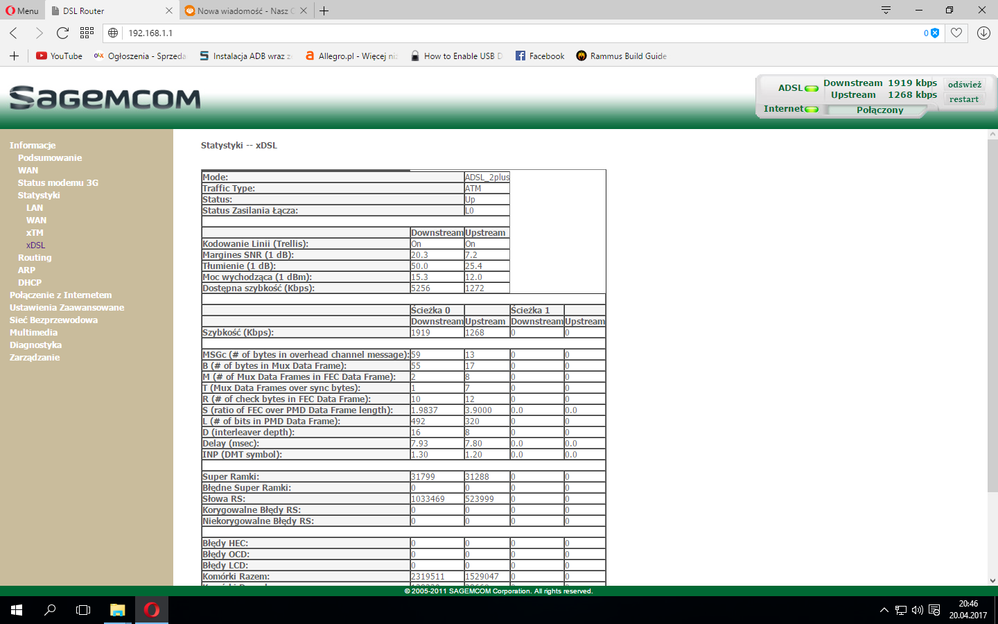Open LAN statistics
The height and width of the screenshot is (624, 998).
click(x=34, y=208)
